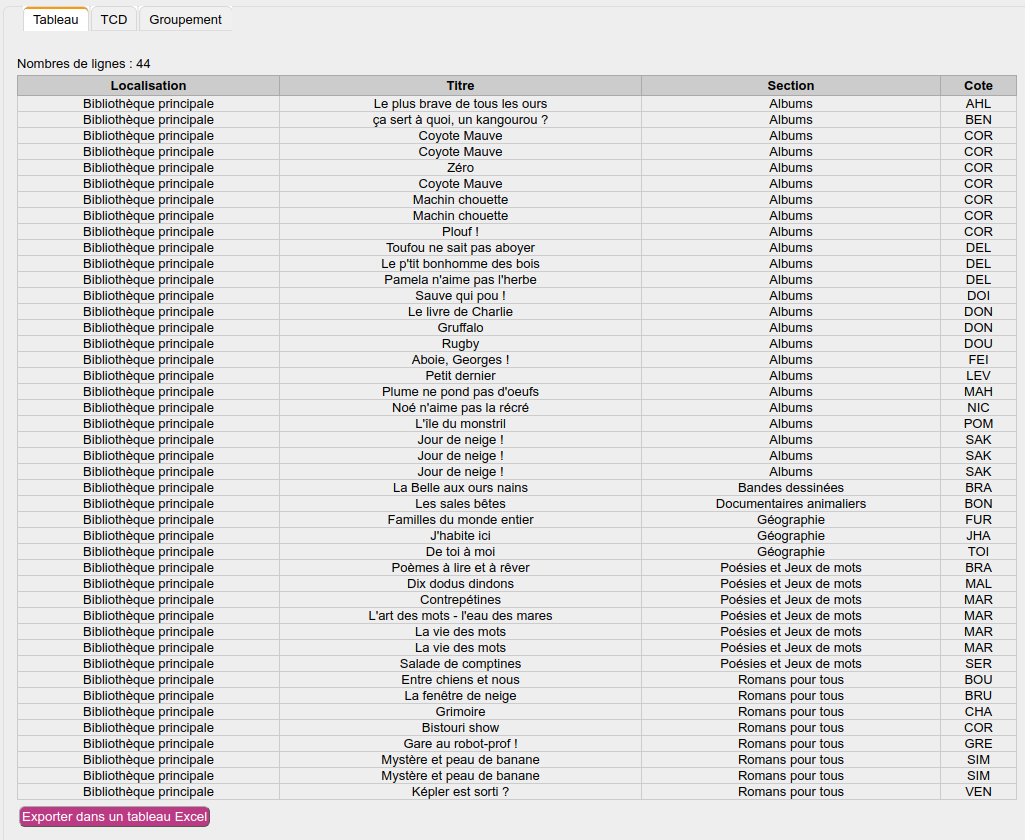Click the row Képler est sorti ?

(459, 791)
